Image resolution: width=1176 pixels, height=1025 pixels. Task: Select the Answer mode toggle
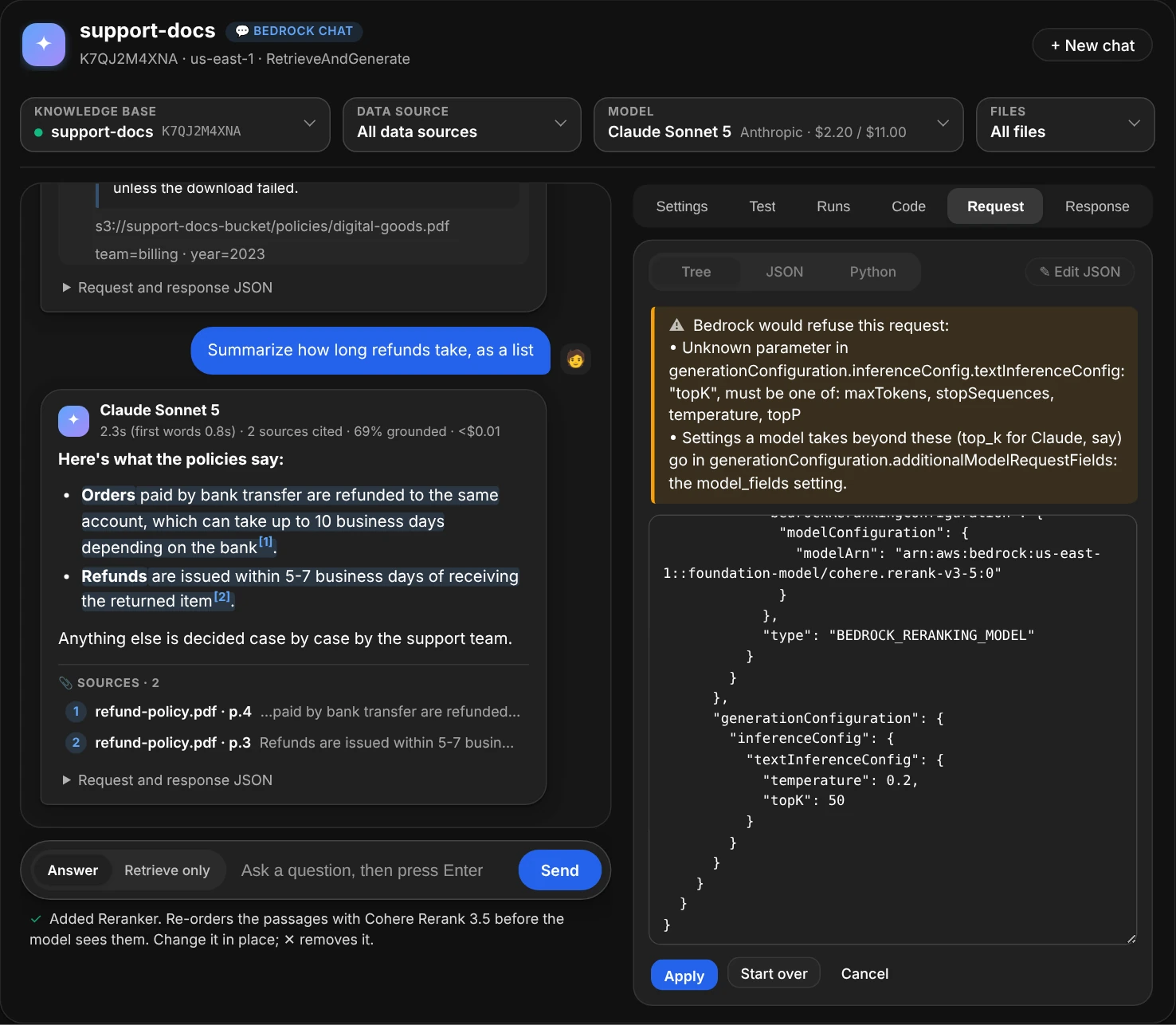73,870
